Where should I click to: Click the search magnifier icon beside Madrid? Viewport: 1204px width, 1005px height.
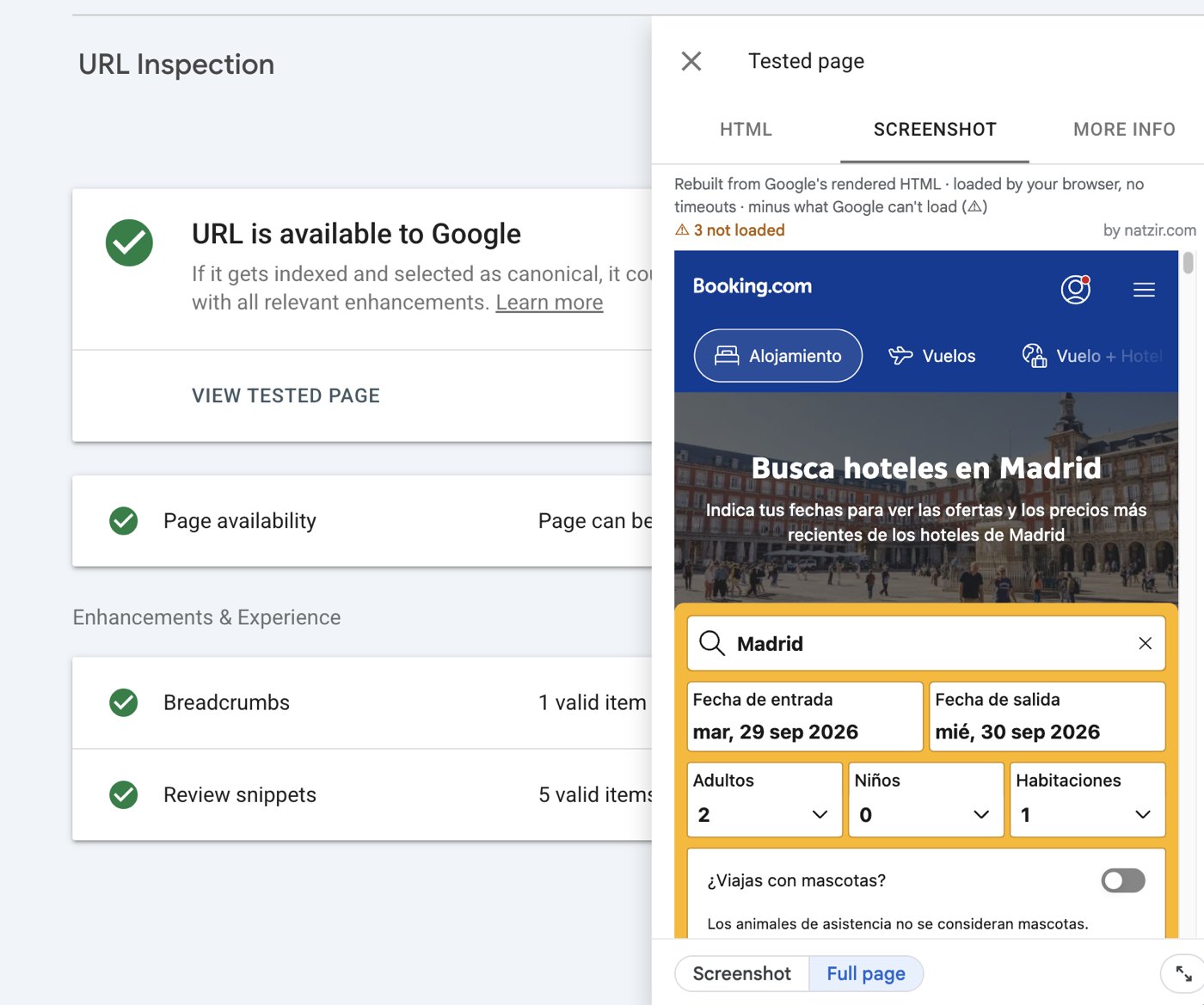coord(712,643)
